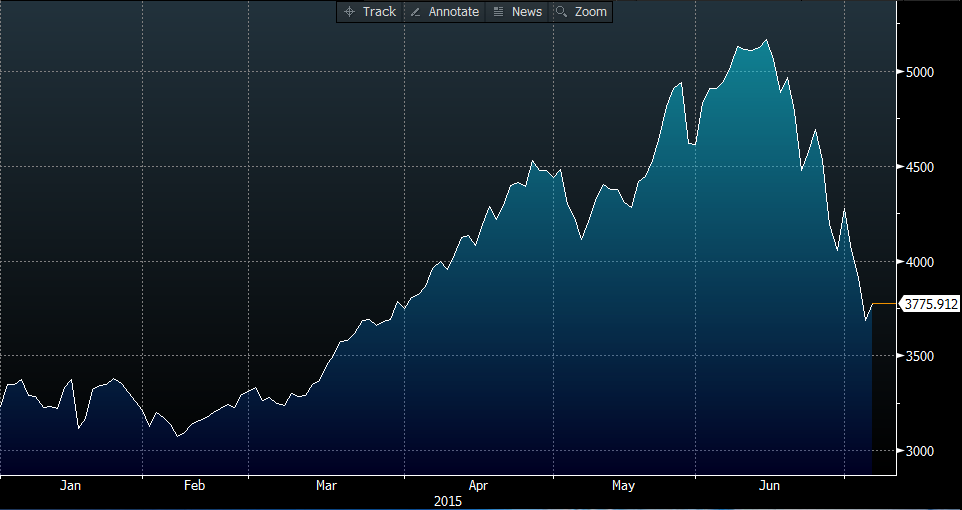Click the 3500 y-axis label
The image size is (962, 510).
[x=919, y=357]
